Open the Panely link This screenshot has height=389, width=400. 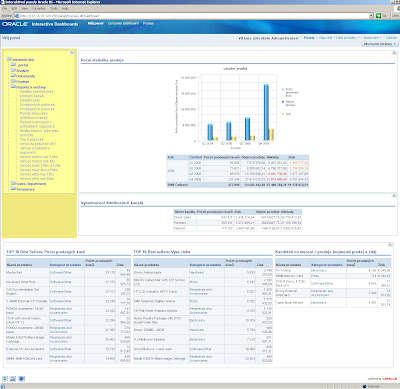309,38
